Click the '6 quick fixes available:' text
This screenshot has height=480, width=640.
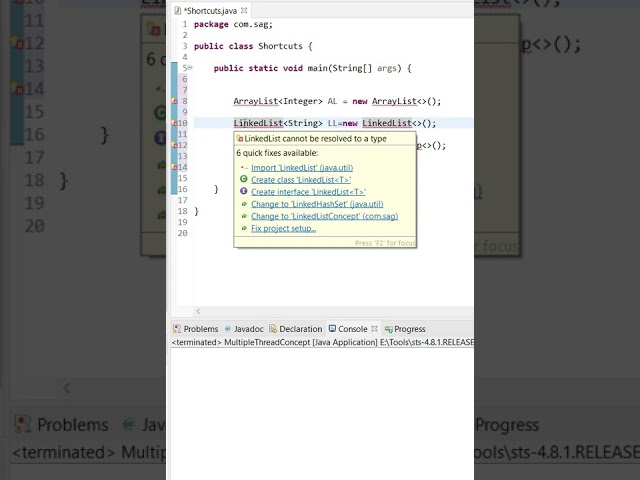tap(277, 153)
